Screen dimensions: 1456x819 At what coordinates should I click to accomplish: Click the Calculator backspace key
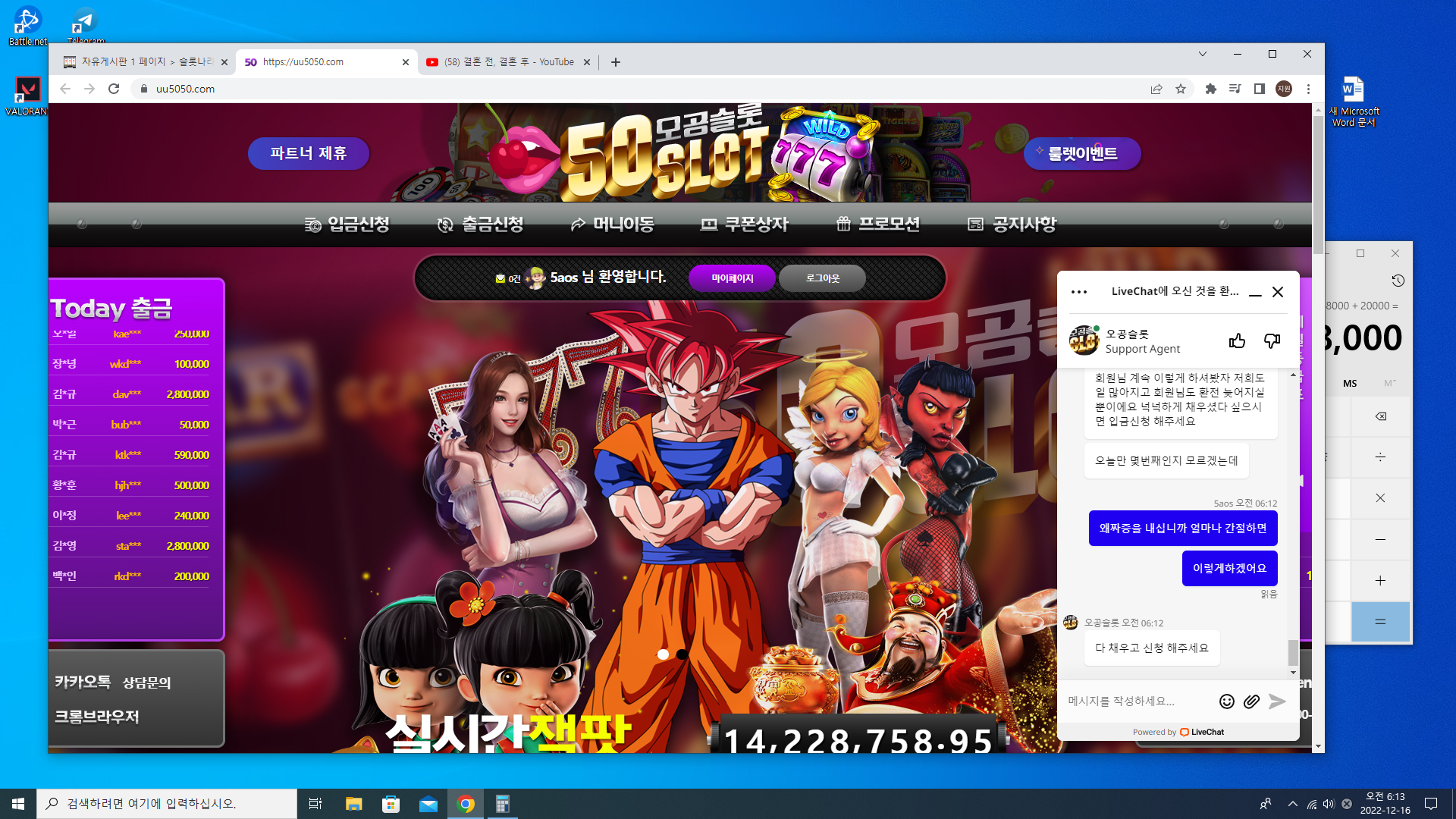1380,416
